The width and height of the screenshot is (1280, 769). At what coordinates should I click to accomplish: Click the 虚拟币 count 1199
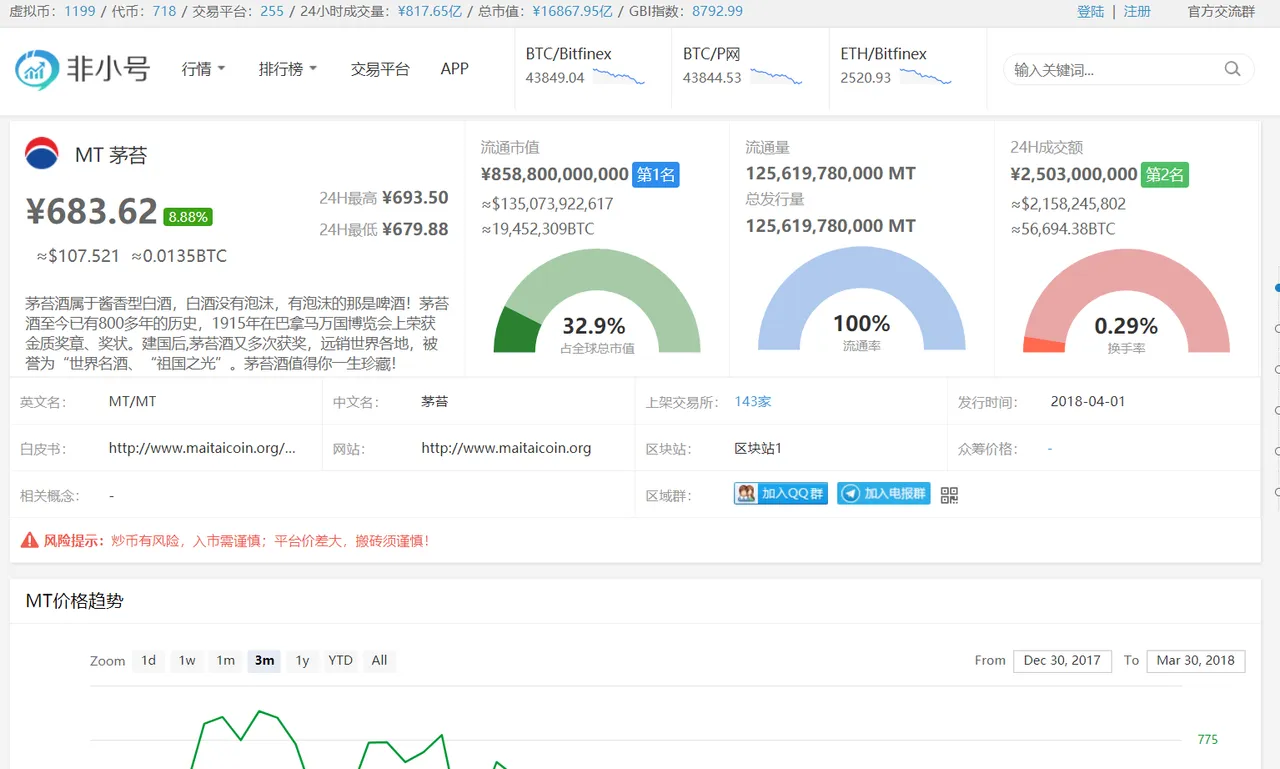pos(80,12)
